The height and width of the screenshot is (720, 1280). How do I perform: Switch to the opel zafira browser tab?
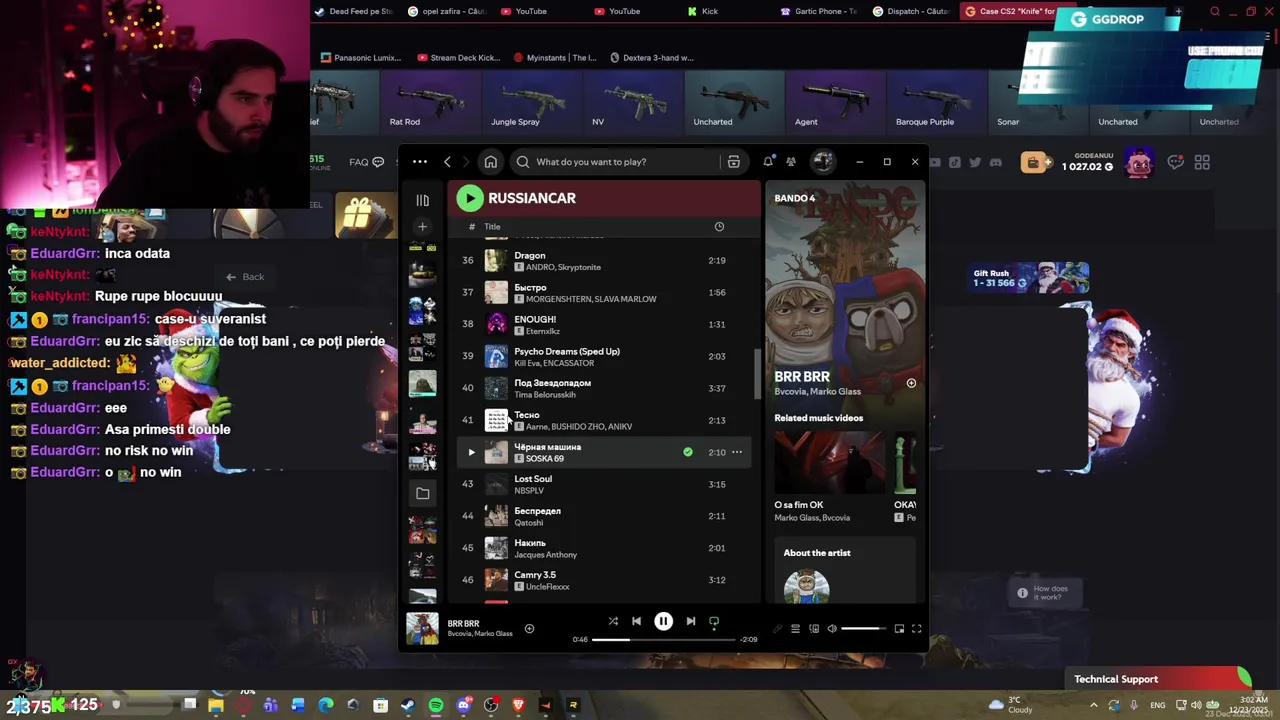[447, 11]
